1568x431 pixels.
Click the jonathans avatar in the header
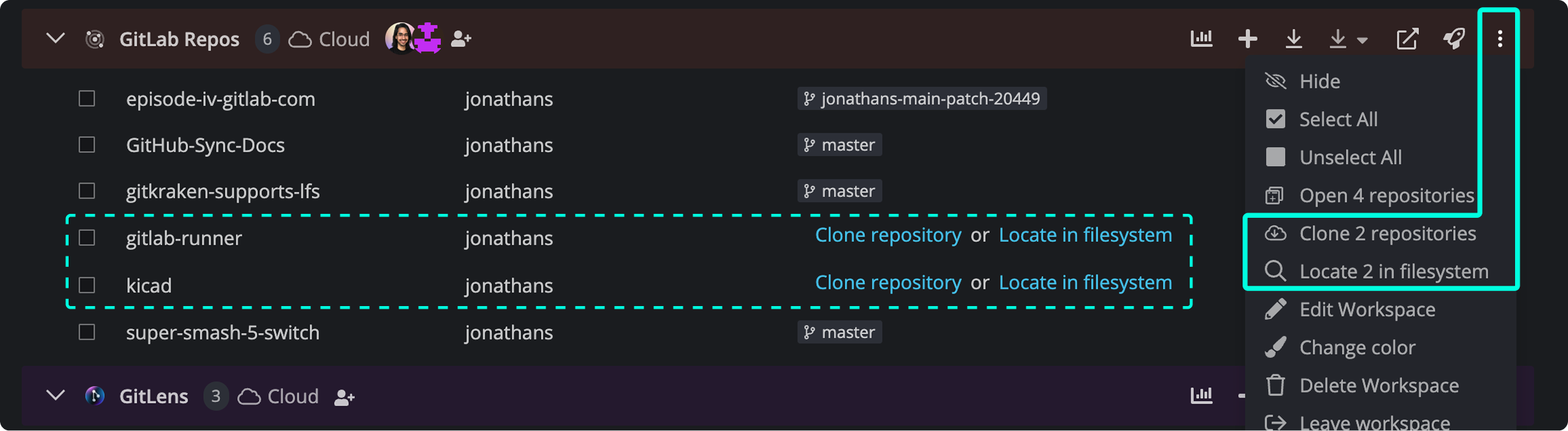coord(399,39)
